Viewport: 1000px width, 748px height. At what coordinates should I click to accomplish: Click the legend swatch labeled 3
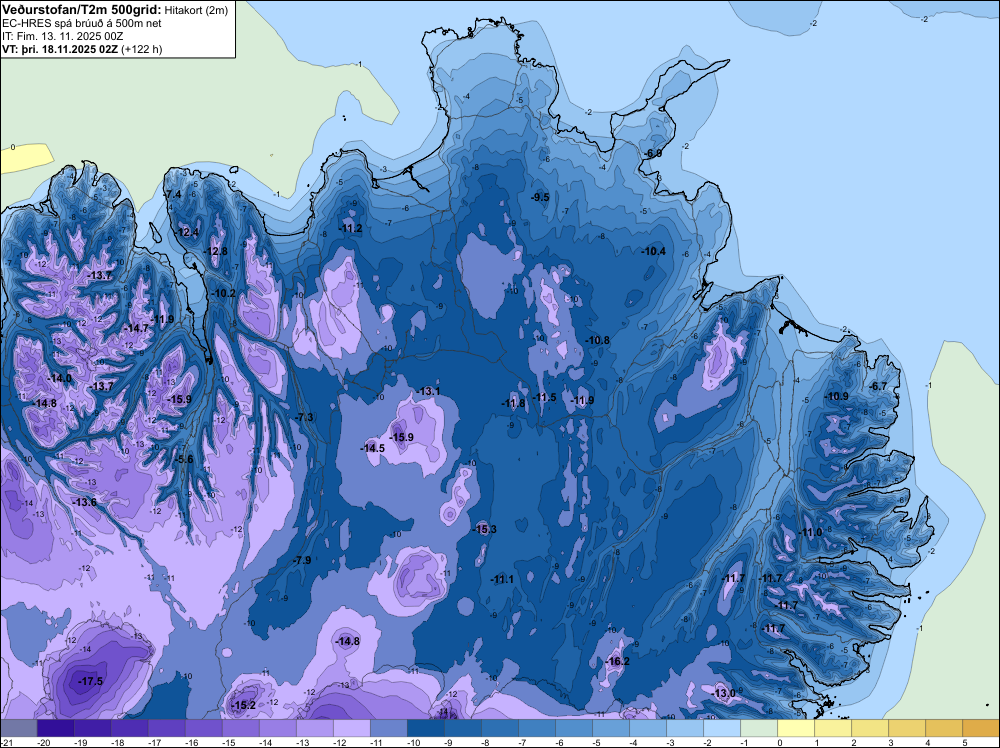tap(906, 728)
